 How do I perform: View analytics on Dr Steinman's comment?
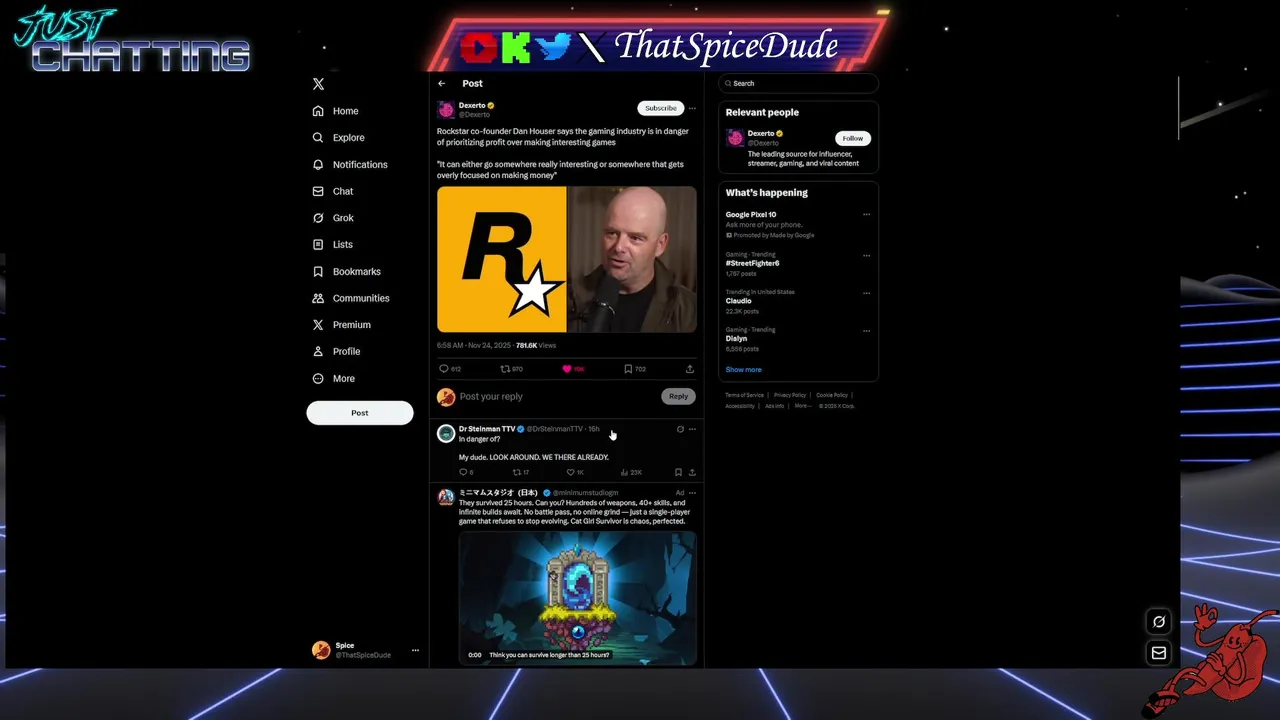click(625, 472)
